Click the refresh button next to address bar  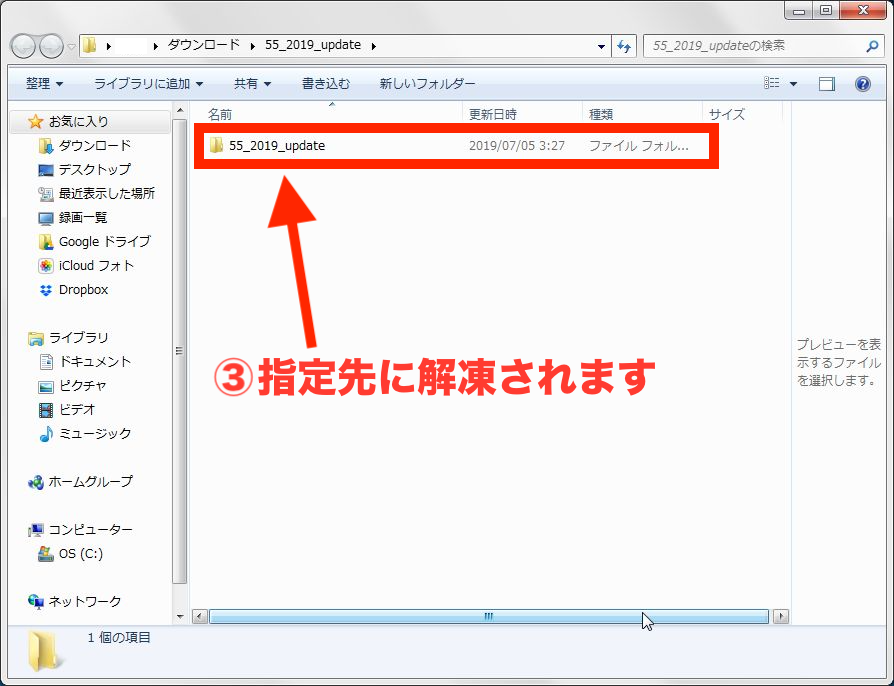[624, 46]
